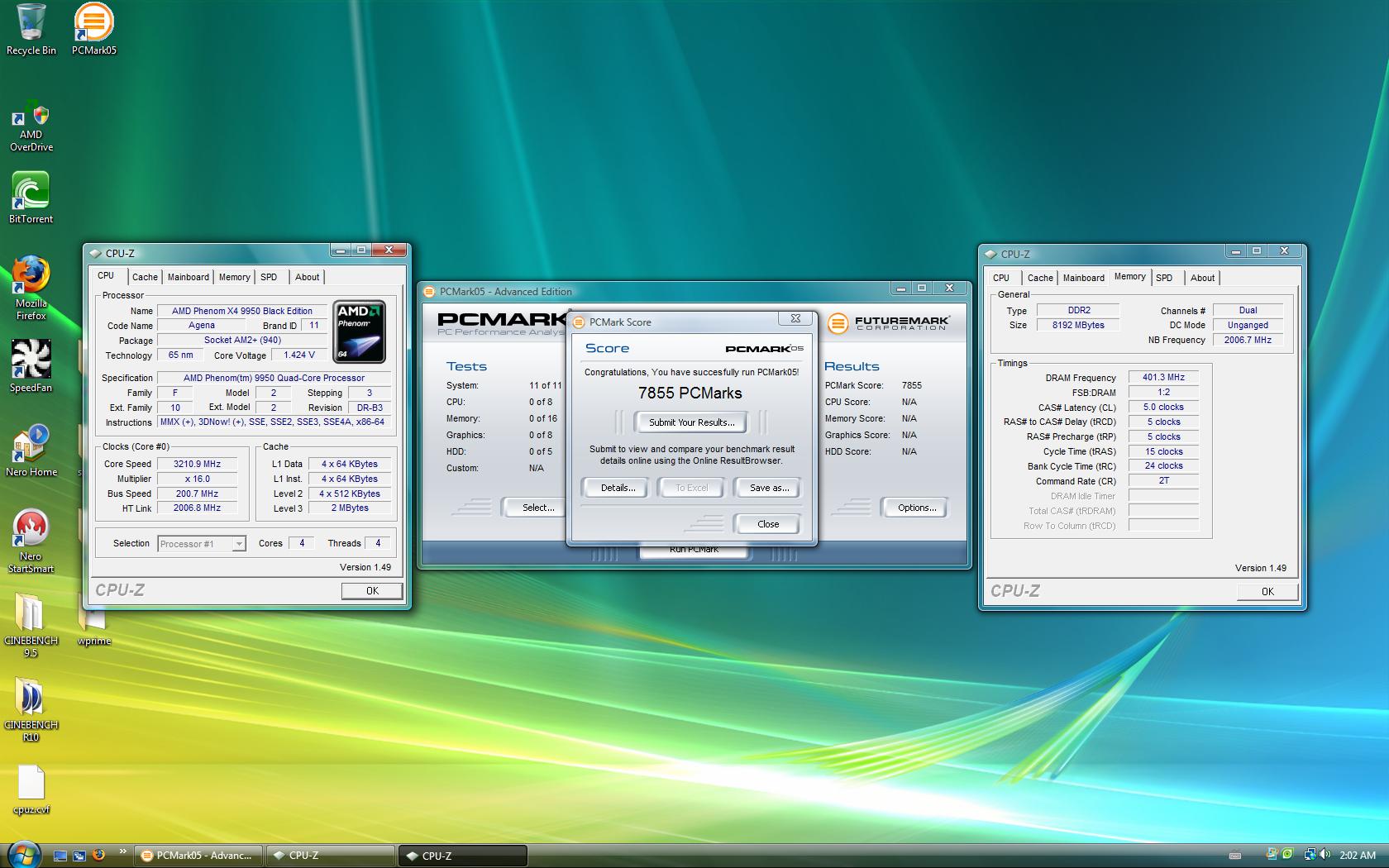
Task: Launch Firefox from Quick Launch bar
Action: (98, 855)
